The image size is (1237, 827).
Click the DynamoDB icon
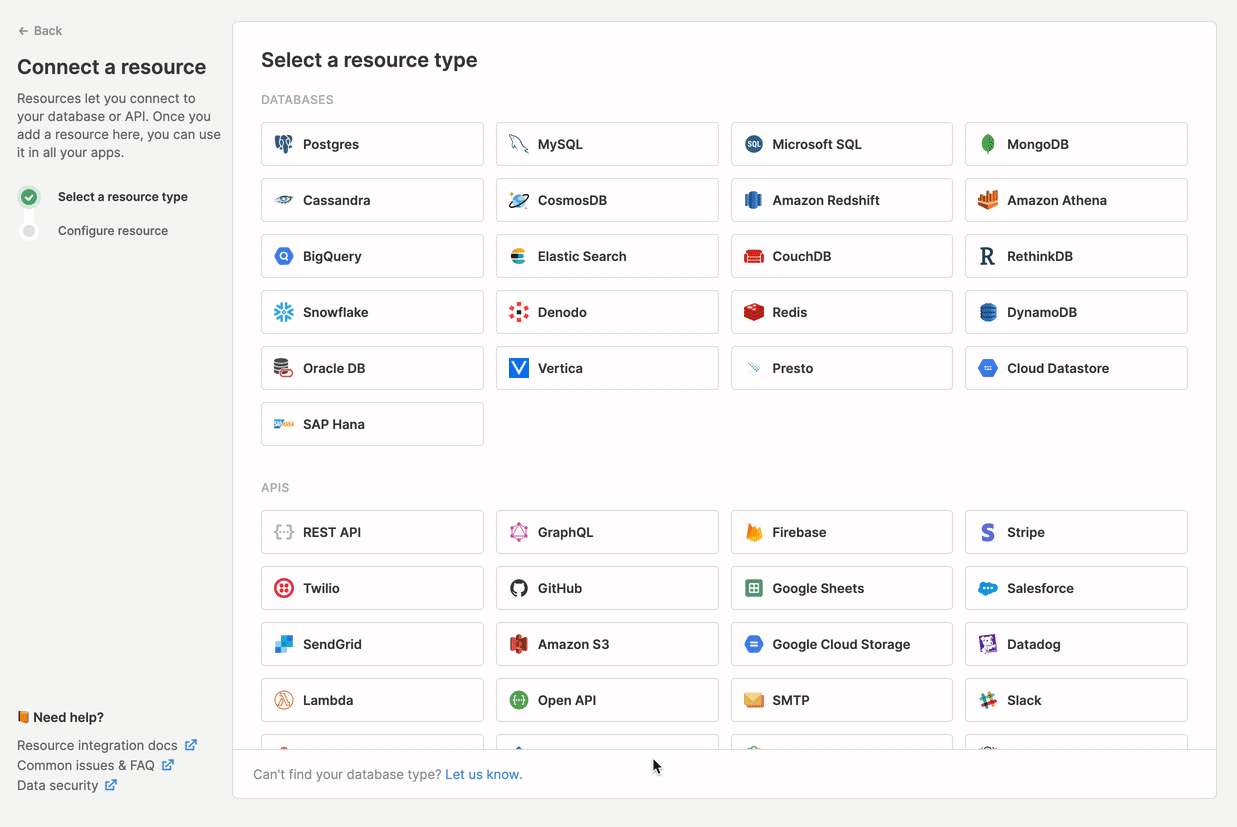click(x=988, y=312)
